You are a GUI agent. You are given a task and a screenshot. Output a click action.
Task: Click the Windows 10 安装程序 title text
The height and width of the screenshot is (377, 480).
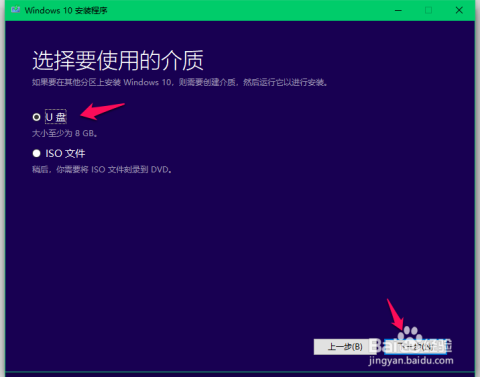(66, 10)
